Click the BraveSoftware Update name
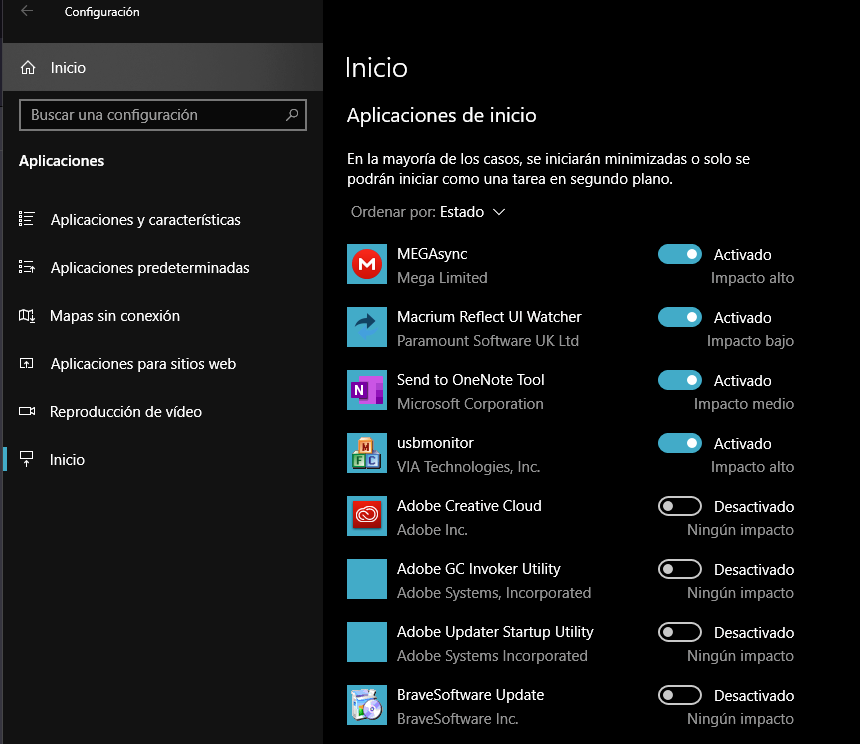 pyautogui.click(x=471, y=695)
